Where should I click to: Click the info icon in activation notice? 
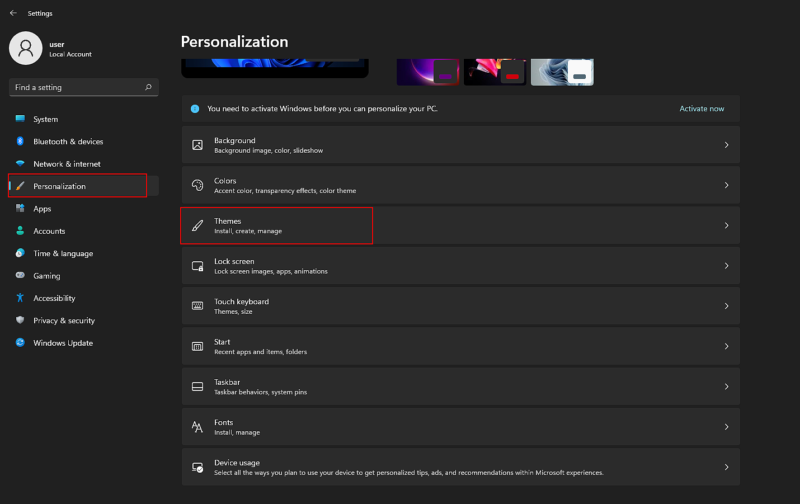[195, 109]
